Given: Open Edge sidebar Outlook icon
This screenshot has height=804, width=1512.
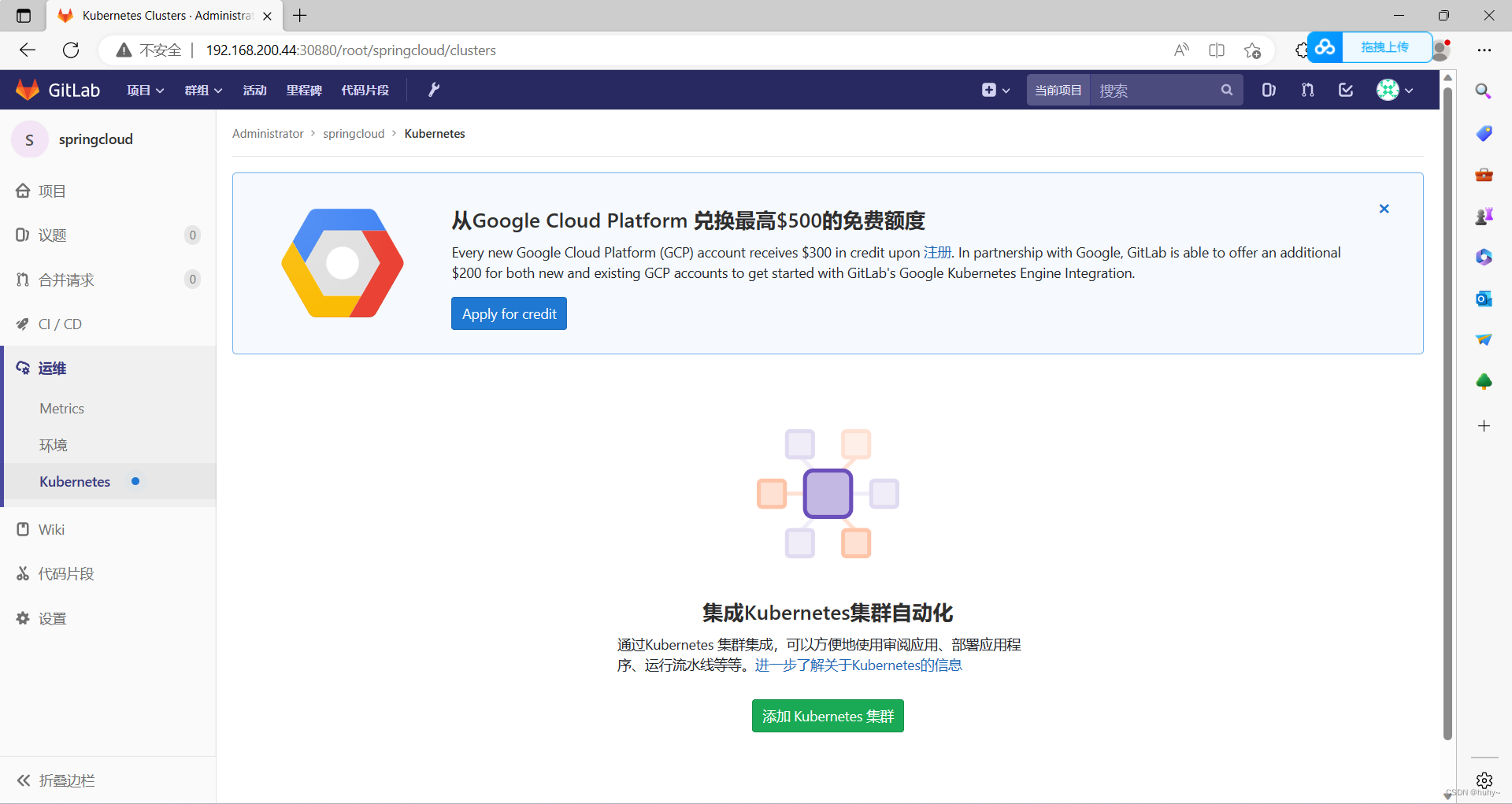Looking at the screenshot, I should pos(1484,298).
